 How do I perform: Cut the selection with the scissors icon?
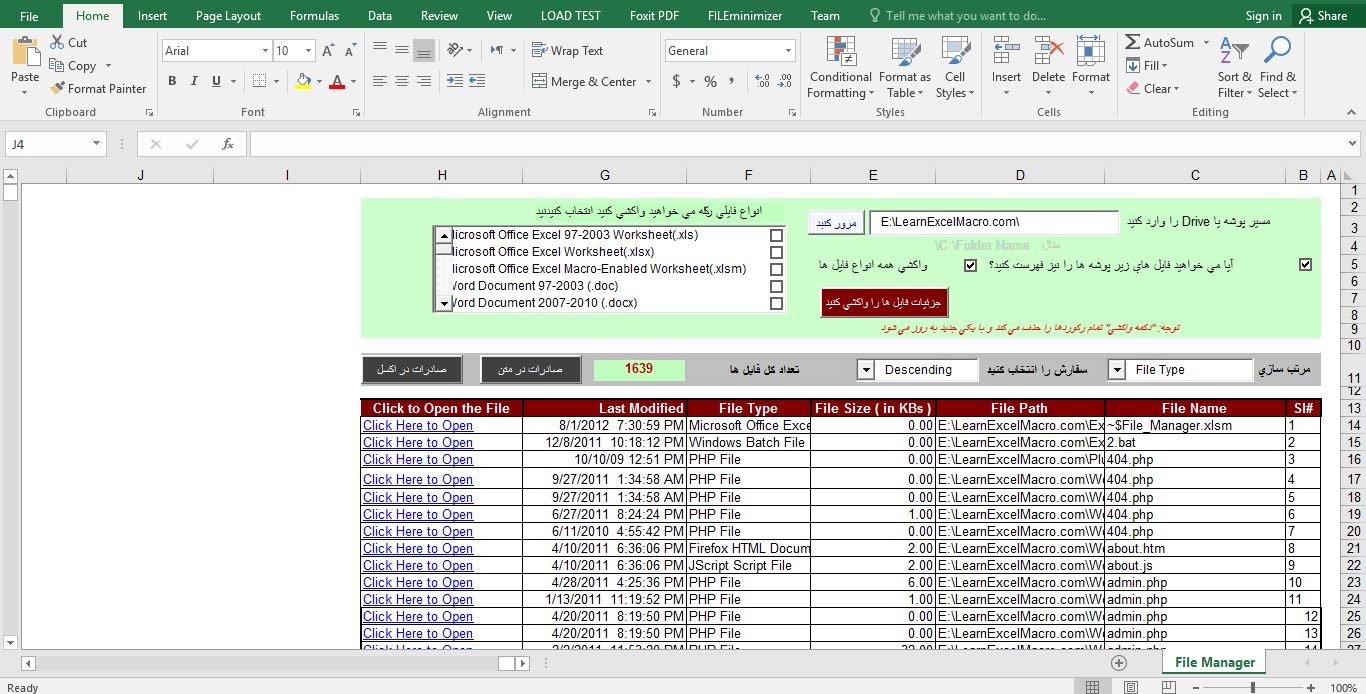(56, 43)
